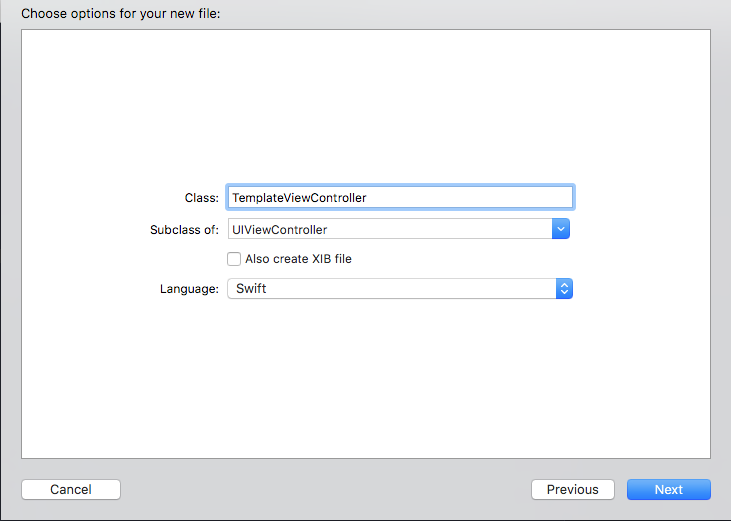Open the Subclass of dropdown arrow
The width and height of the screenshot is (731, 521).
(x=561, y=229)
